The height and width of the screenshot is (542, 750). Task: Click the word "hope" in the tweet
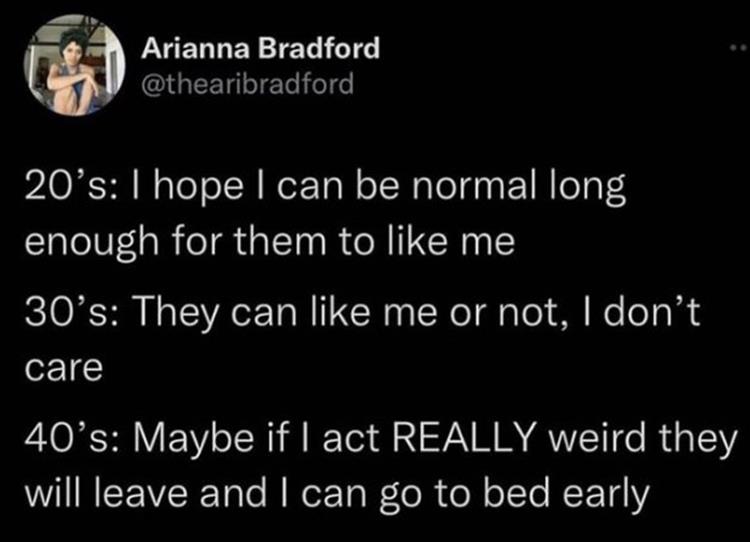click(176, 189)
